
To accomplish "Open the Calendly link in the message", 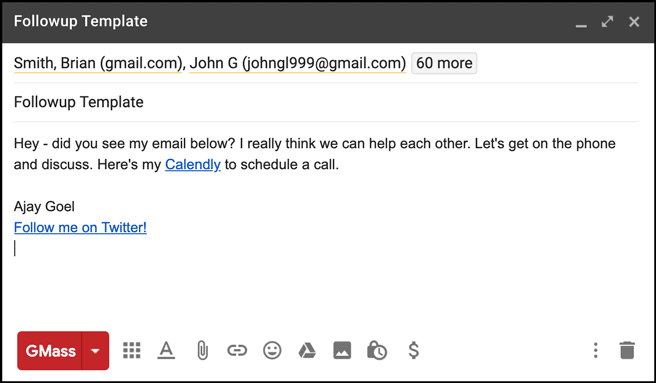I will click(193, 165).
